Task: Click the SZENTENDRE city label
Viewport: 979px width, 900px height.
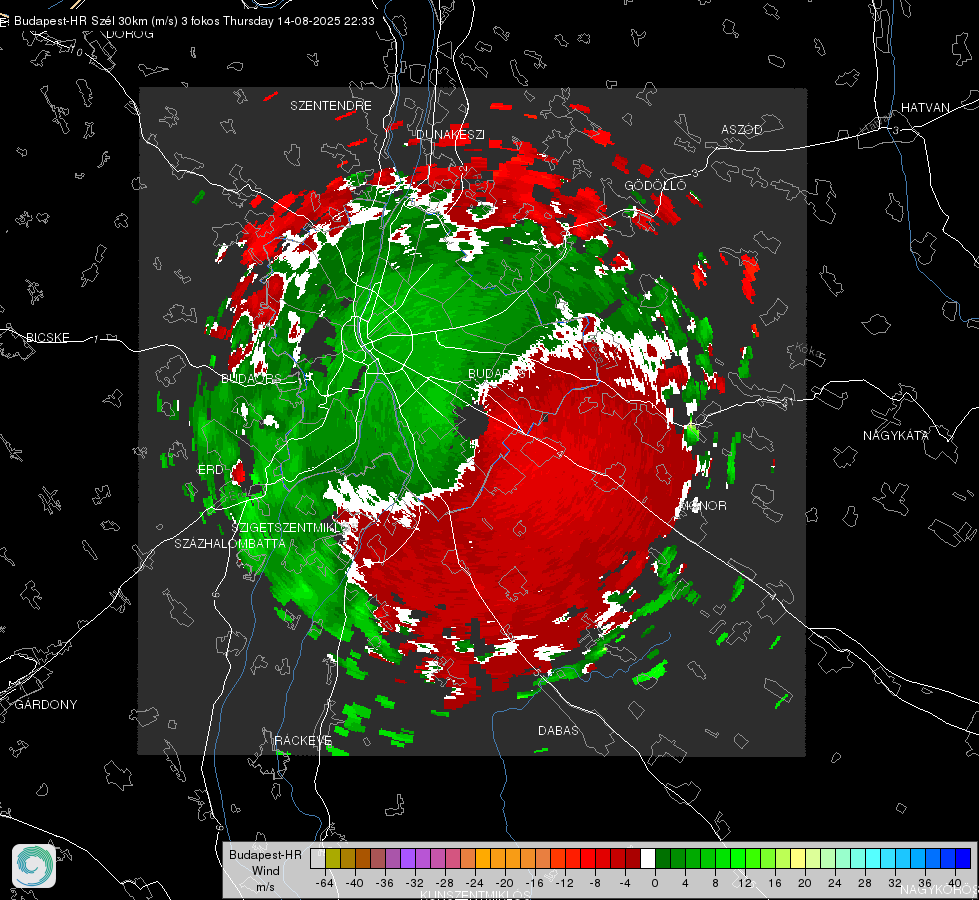Action: [x=331, y=106]
